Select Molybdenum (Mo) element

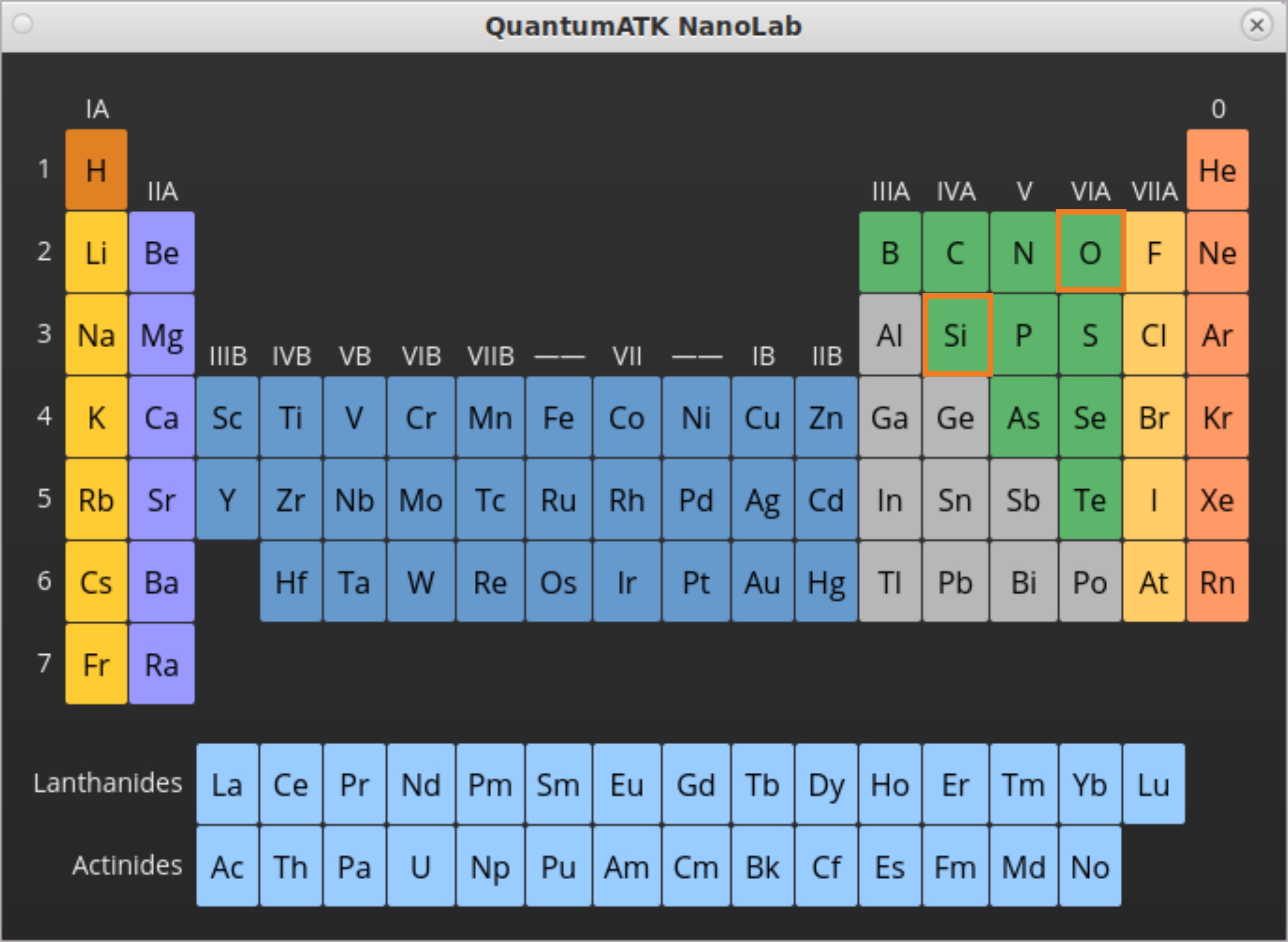click(x=421, y=499)
